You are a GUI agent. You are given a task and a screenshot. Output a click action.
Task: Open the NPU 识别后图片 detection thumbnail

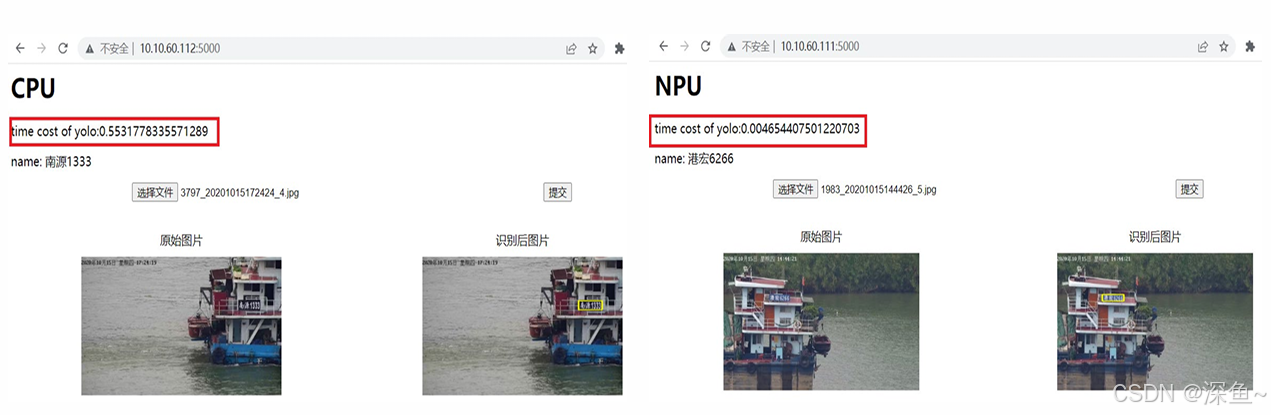(1155, 321)
